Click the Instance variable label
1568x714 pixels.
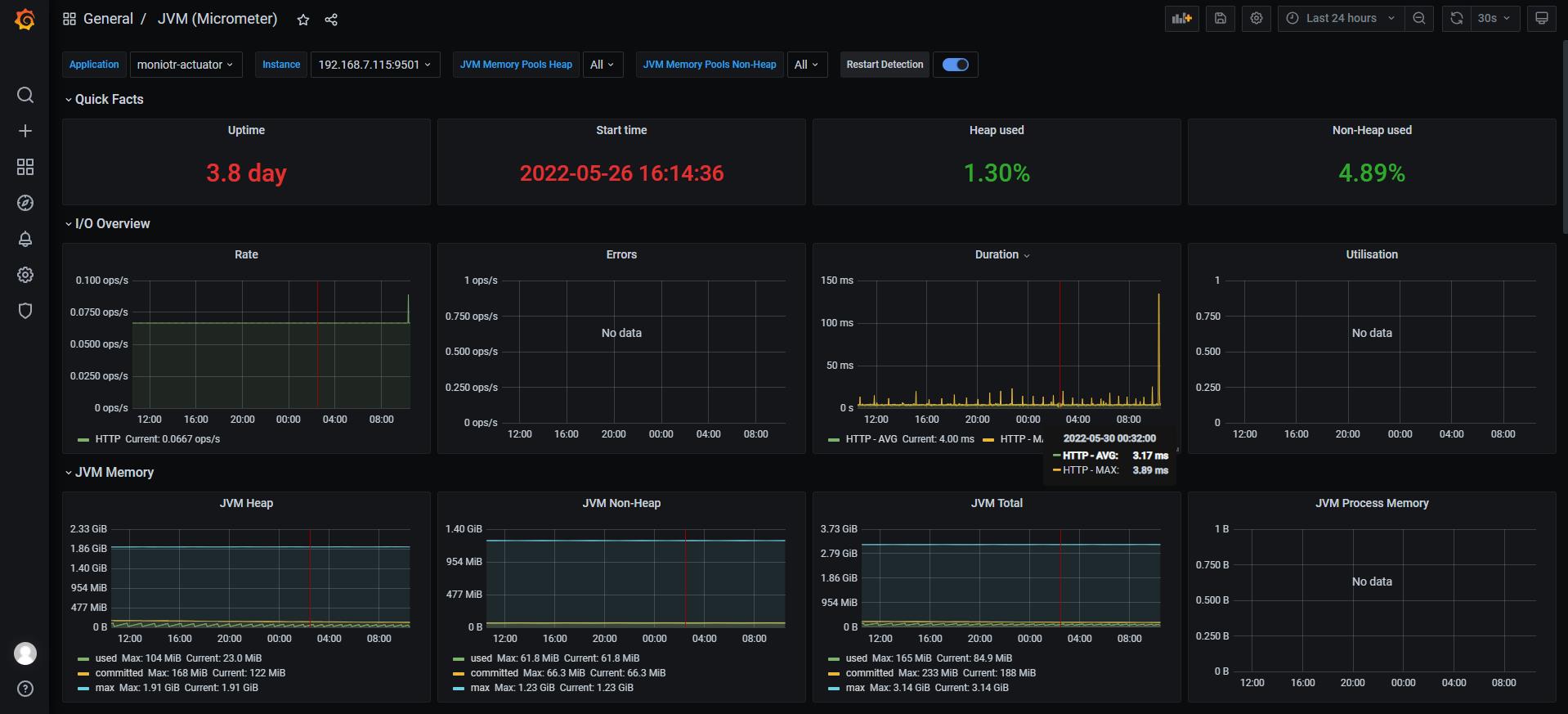(281, 65)
